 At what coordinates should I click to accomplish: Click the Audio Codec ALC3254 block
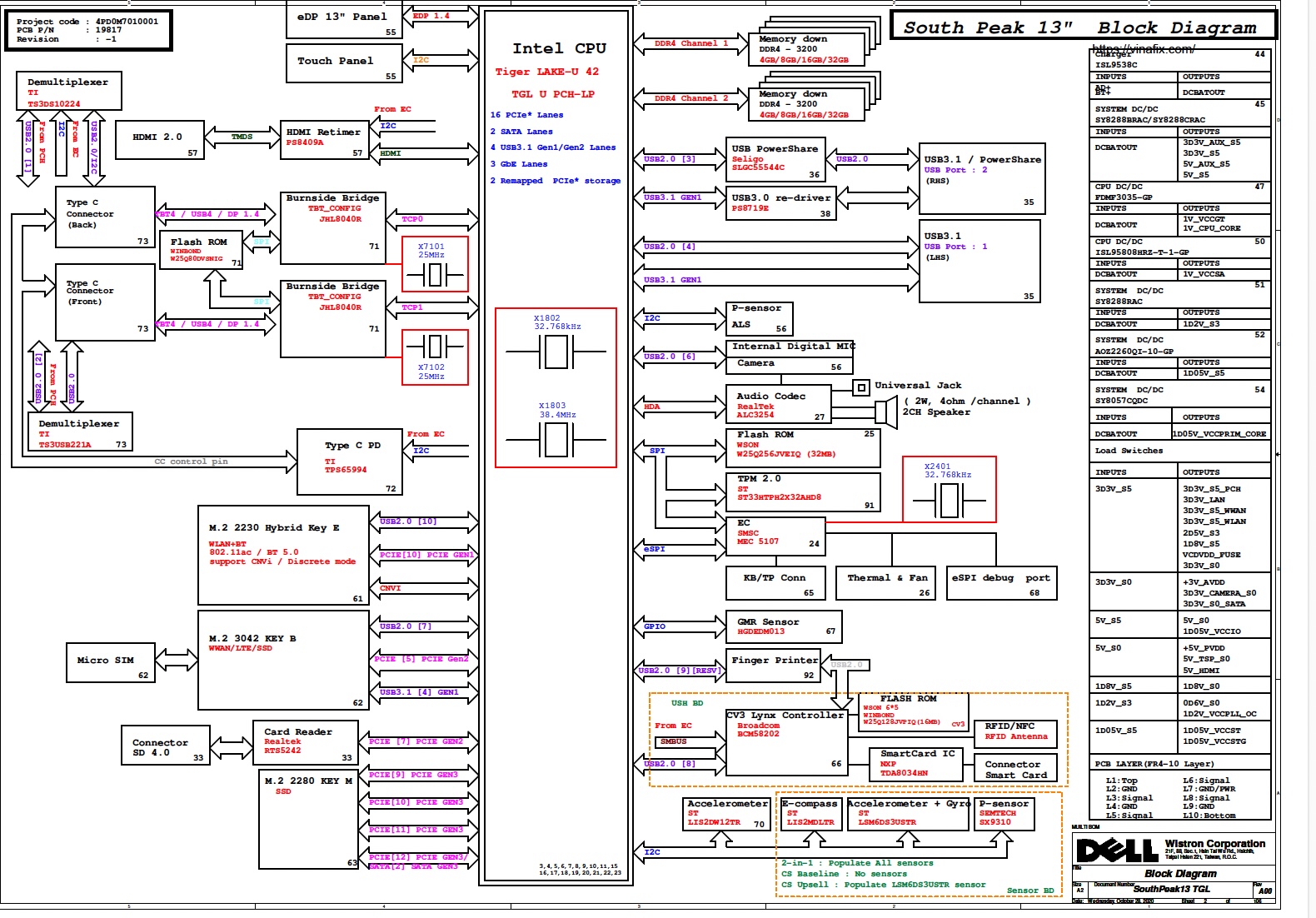pyautogui.click(x=778, y=405)
